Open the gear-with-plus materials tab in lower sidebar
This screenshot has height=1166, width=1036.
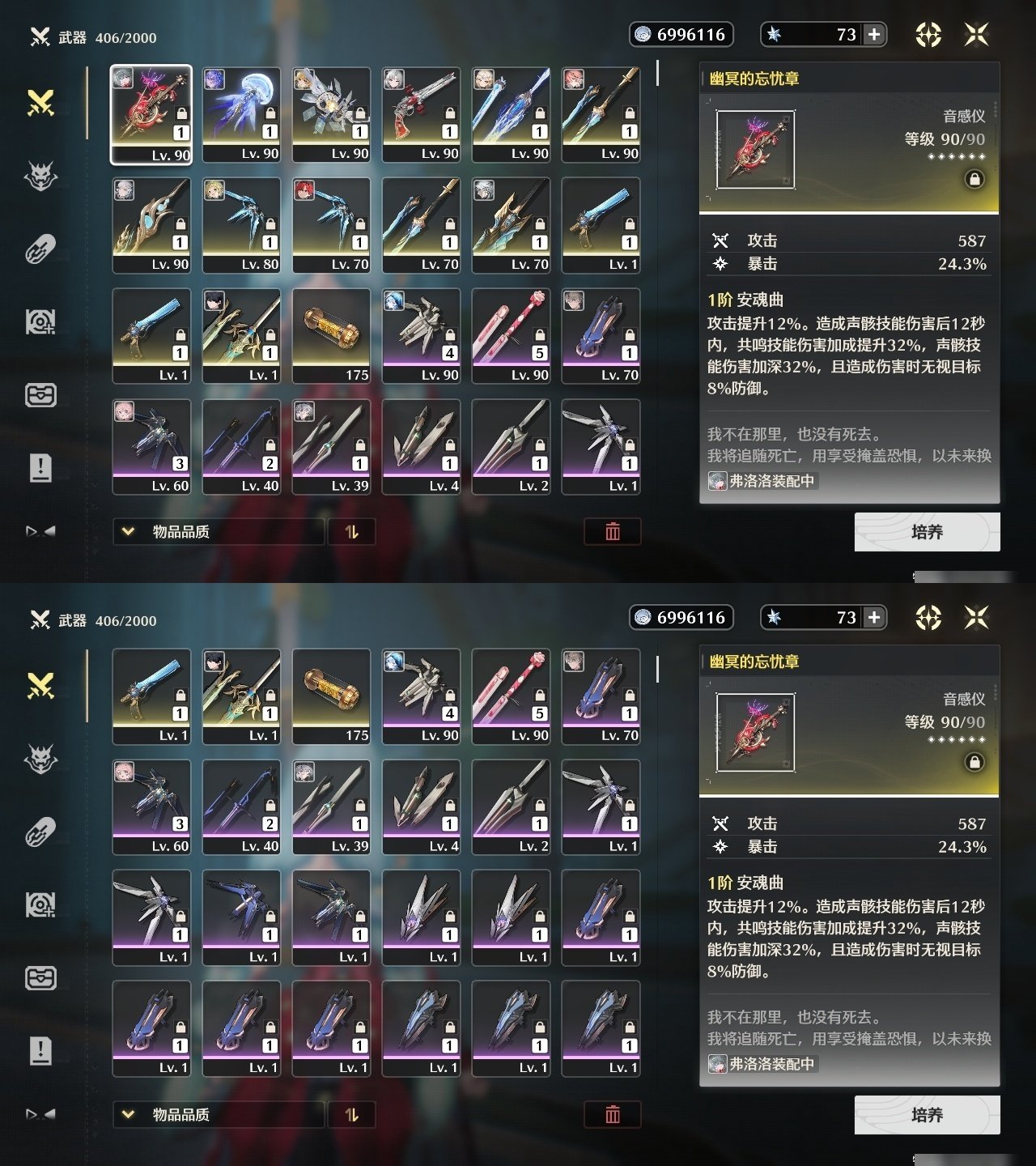coord(40,904)
